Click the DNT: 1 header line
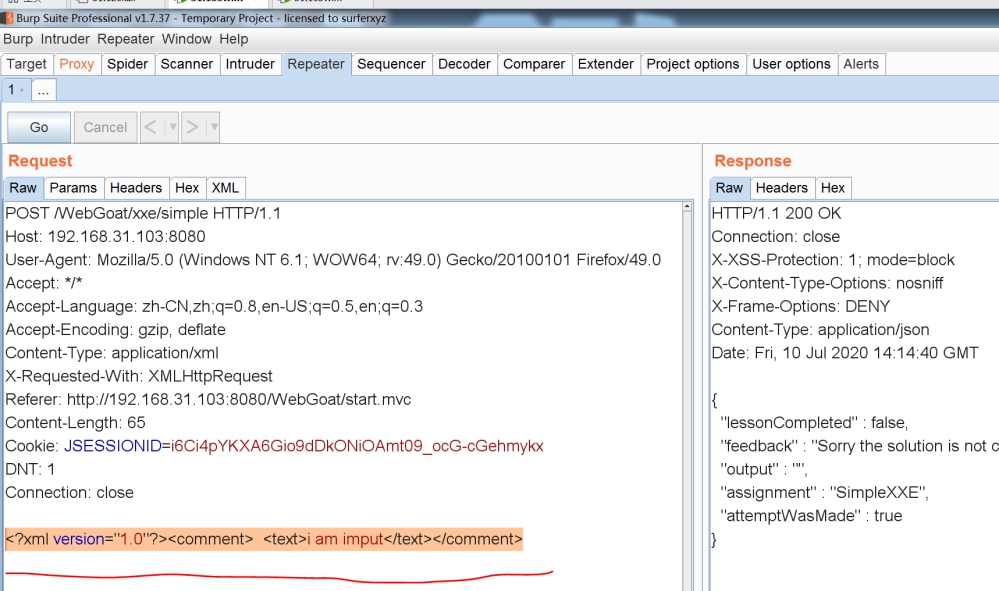The height and width of the screenshot is (591, 999). click(x=30, y=469)
